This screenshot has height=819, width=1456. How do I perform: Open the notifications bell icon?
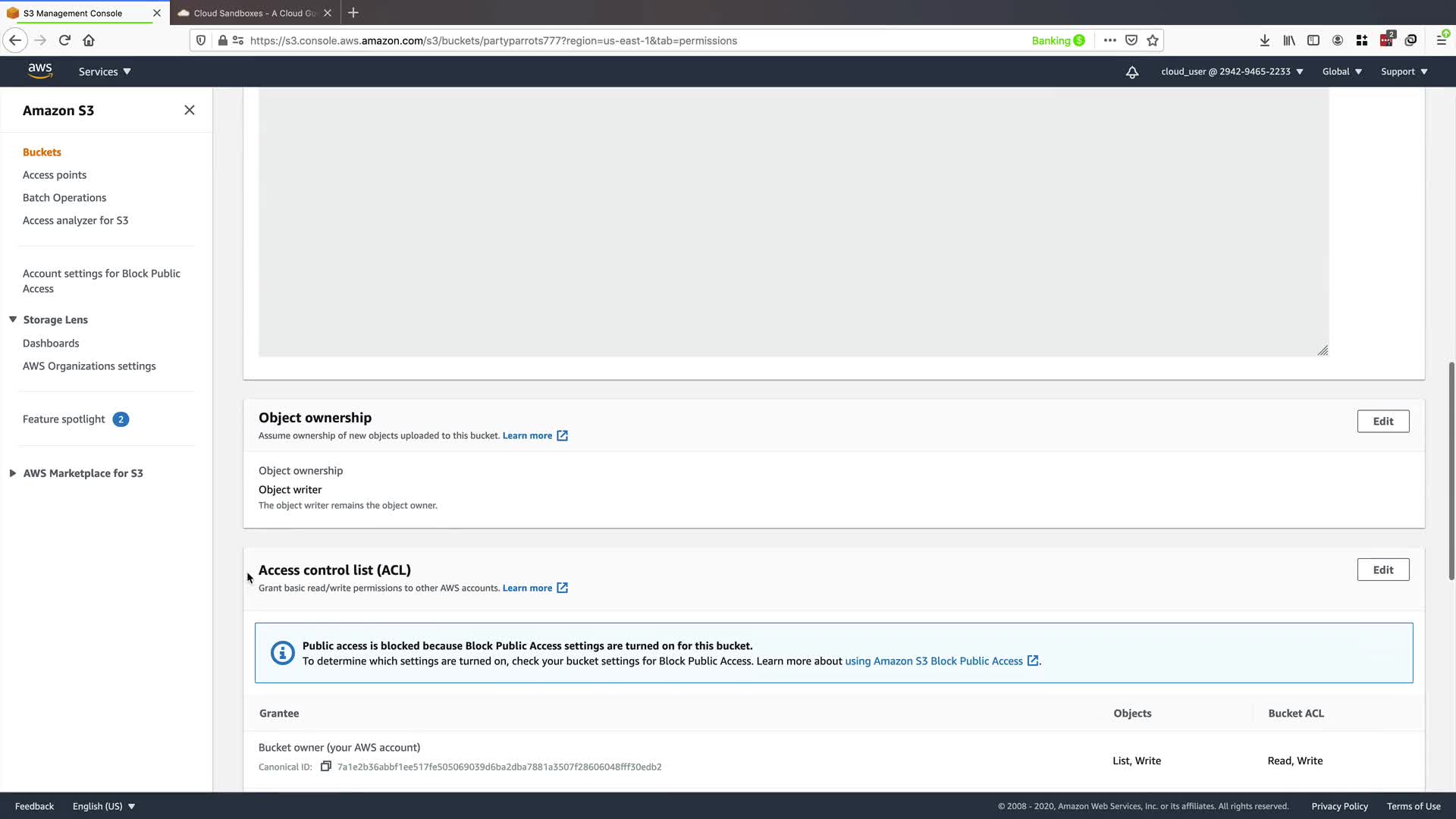(1131, 72)
